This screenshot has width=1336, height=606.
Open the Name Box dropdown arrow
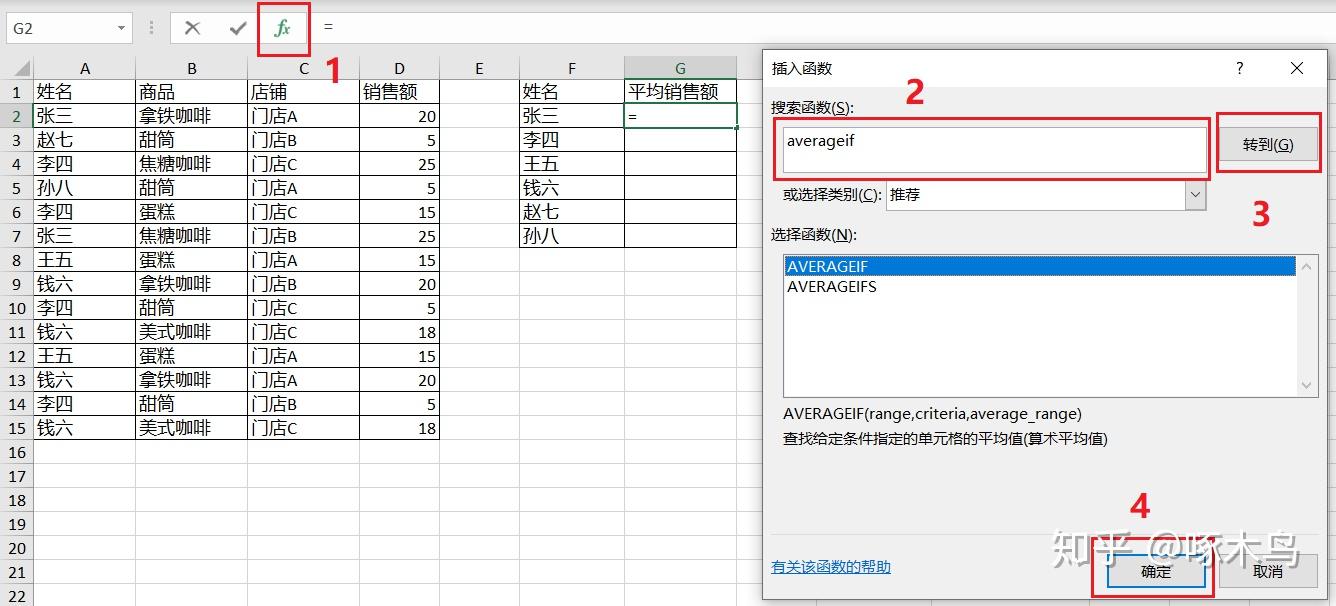pyautogui.click(x=122, y=28)
